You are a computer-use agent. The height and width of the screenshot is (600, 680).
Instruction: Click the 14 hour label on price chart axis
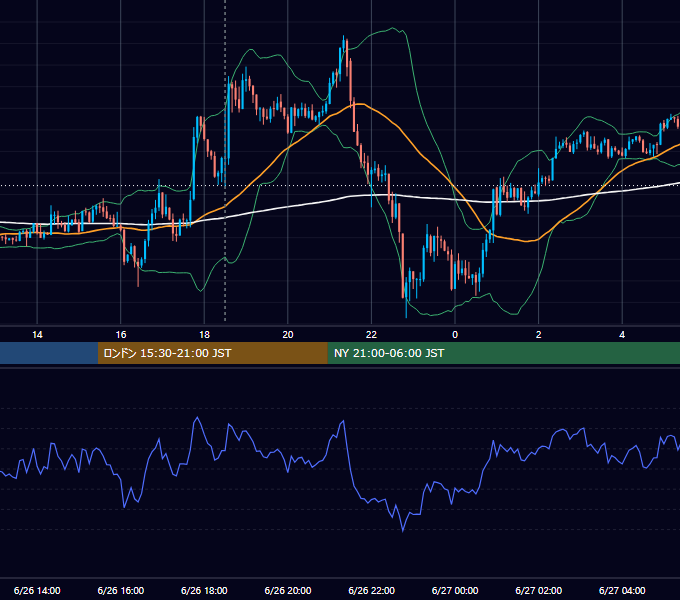37,335
